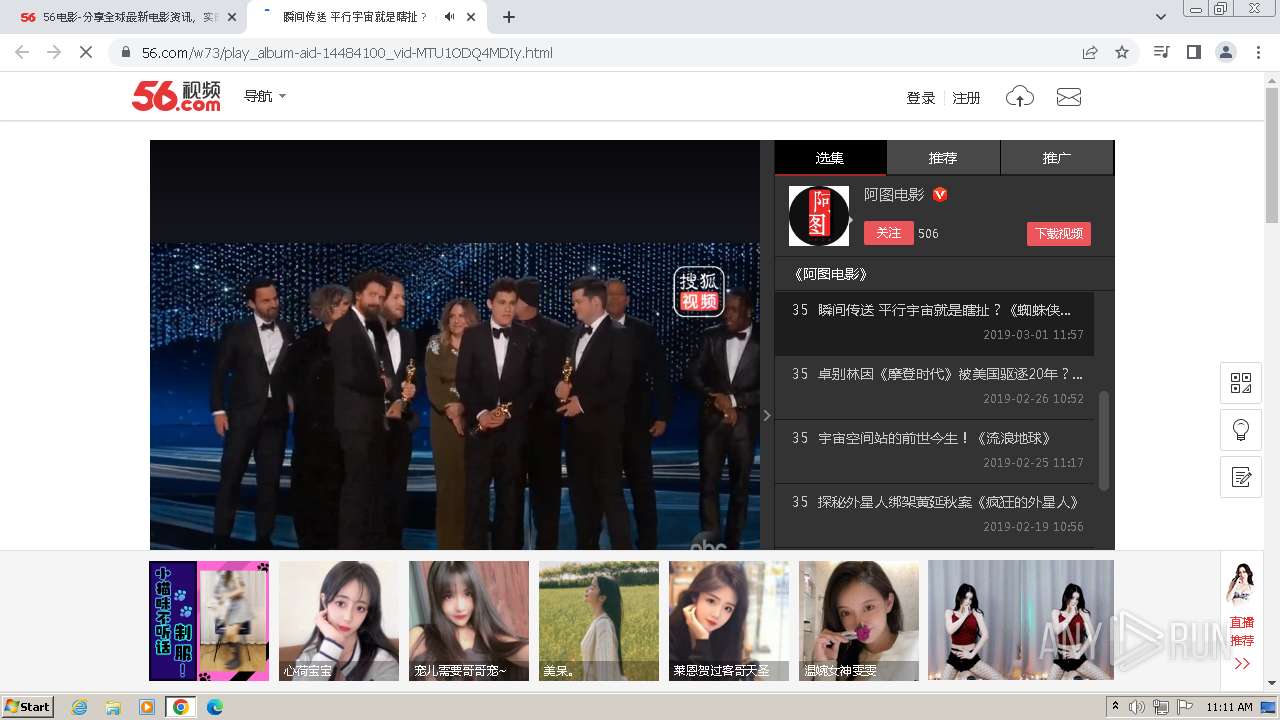This screenshot has width=1280, height=720.
Task: Click the 登录 login link
Action: [x=920, y=98]
